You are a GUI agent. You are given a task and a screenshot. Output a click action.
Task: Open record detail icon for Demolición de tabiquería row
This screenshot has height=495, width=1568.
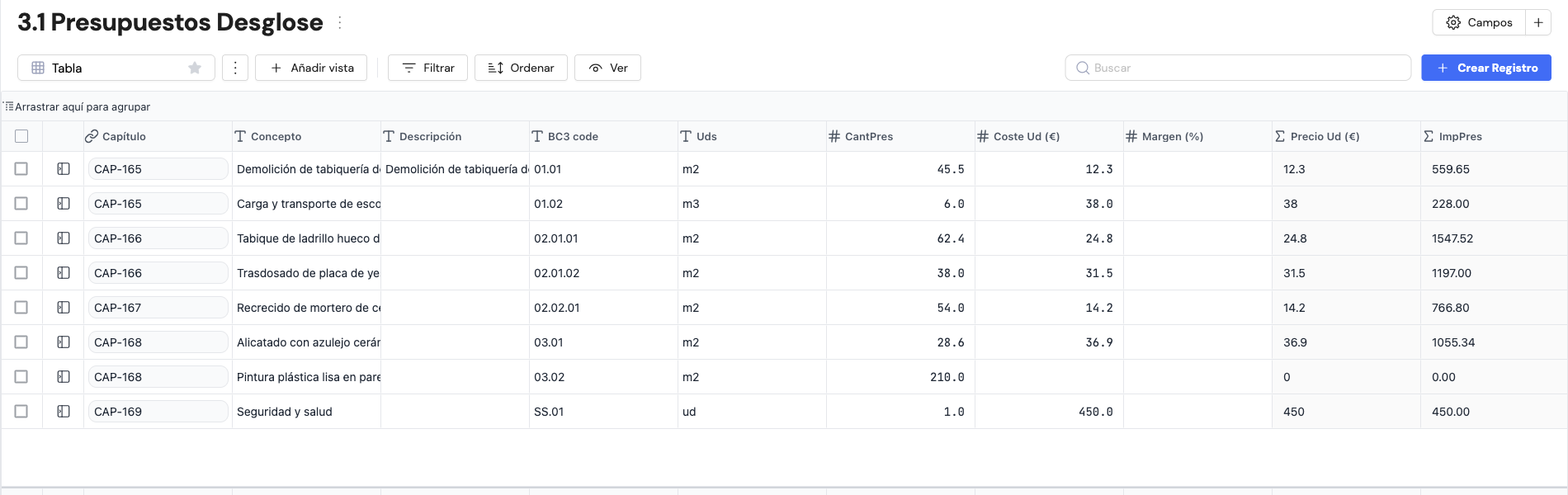click(x=64, y=169)
